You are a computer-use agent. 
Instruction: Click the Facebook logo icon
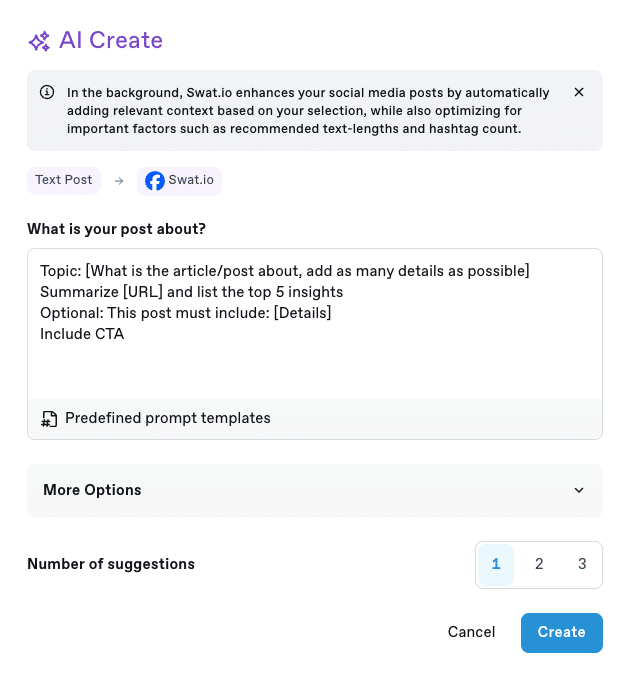click(155, 181)
